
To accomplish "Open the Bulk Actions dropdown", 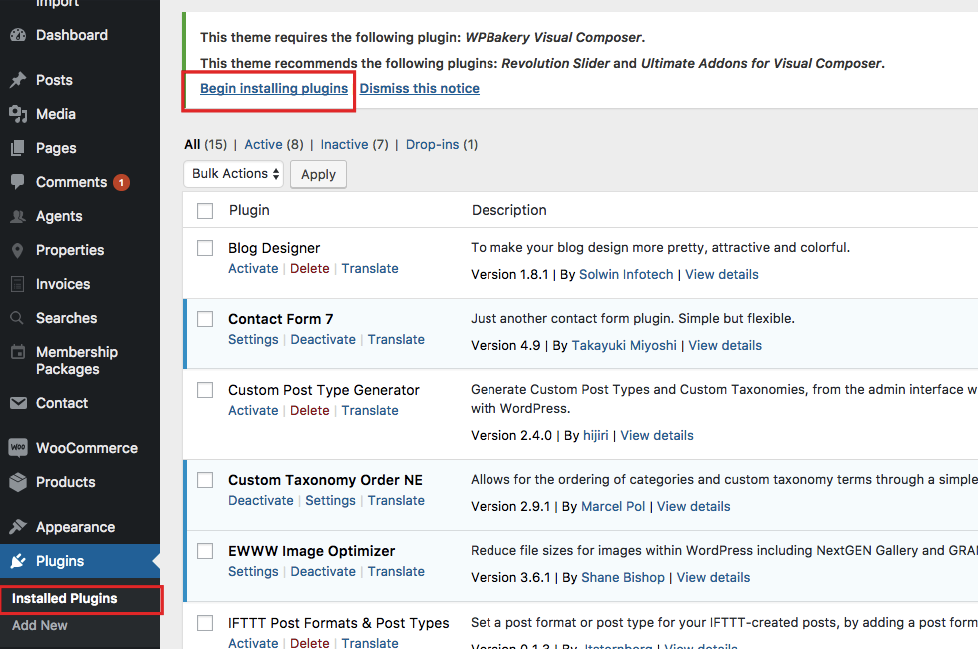I will pyautogui.click(x=234, y=174).
